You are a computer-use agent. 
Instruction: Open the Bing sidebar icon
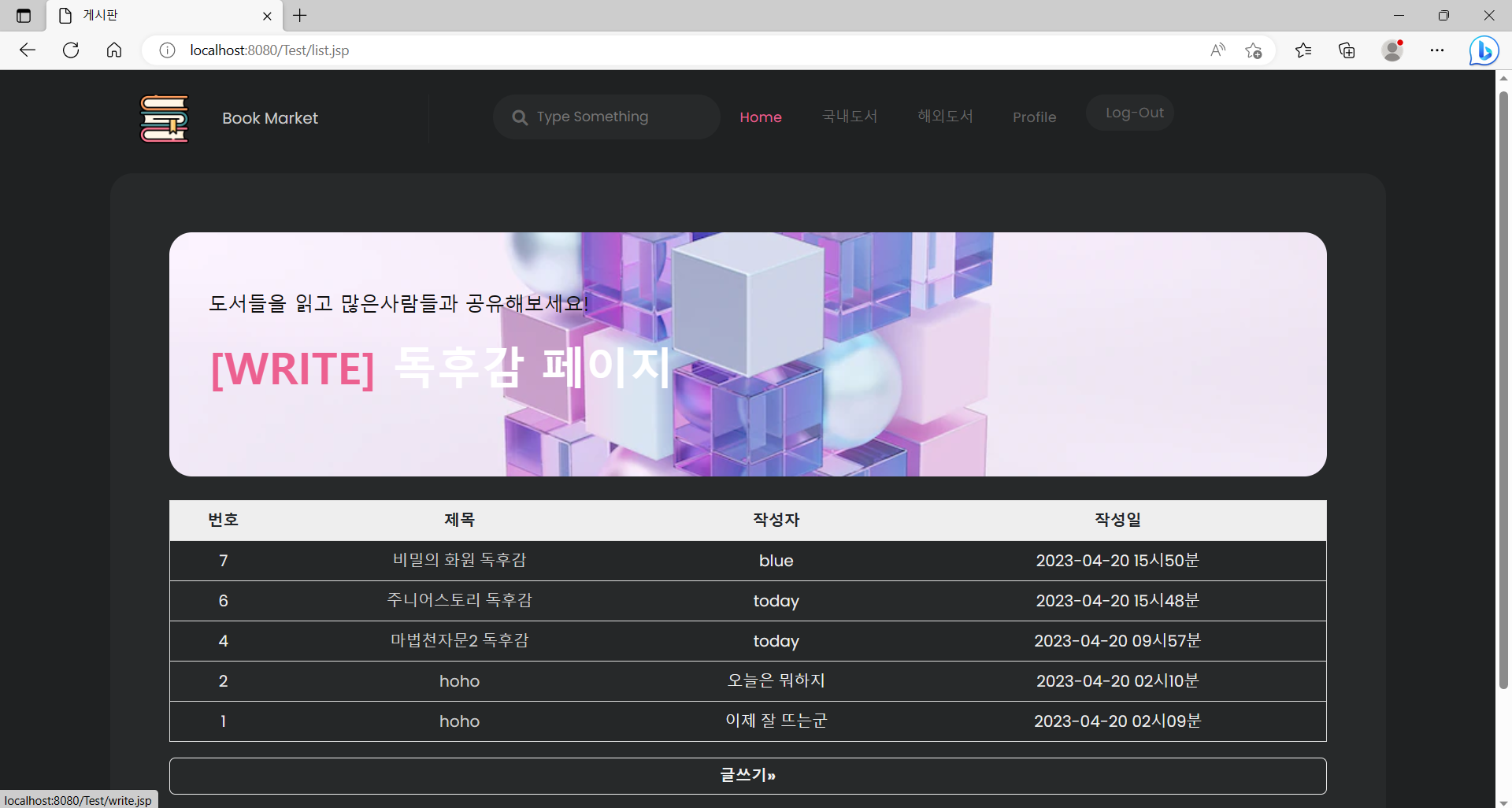pyautogui.click(x=1484, y=50)
